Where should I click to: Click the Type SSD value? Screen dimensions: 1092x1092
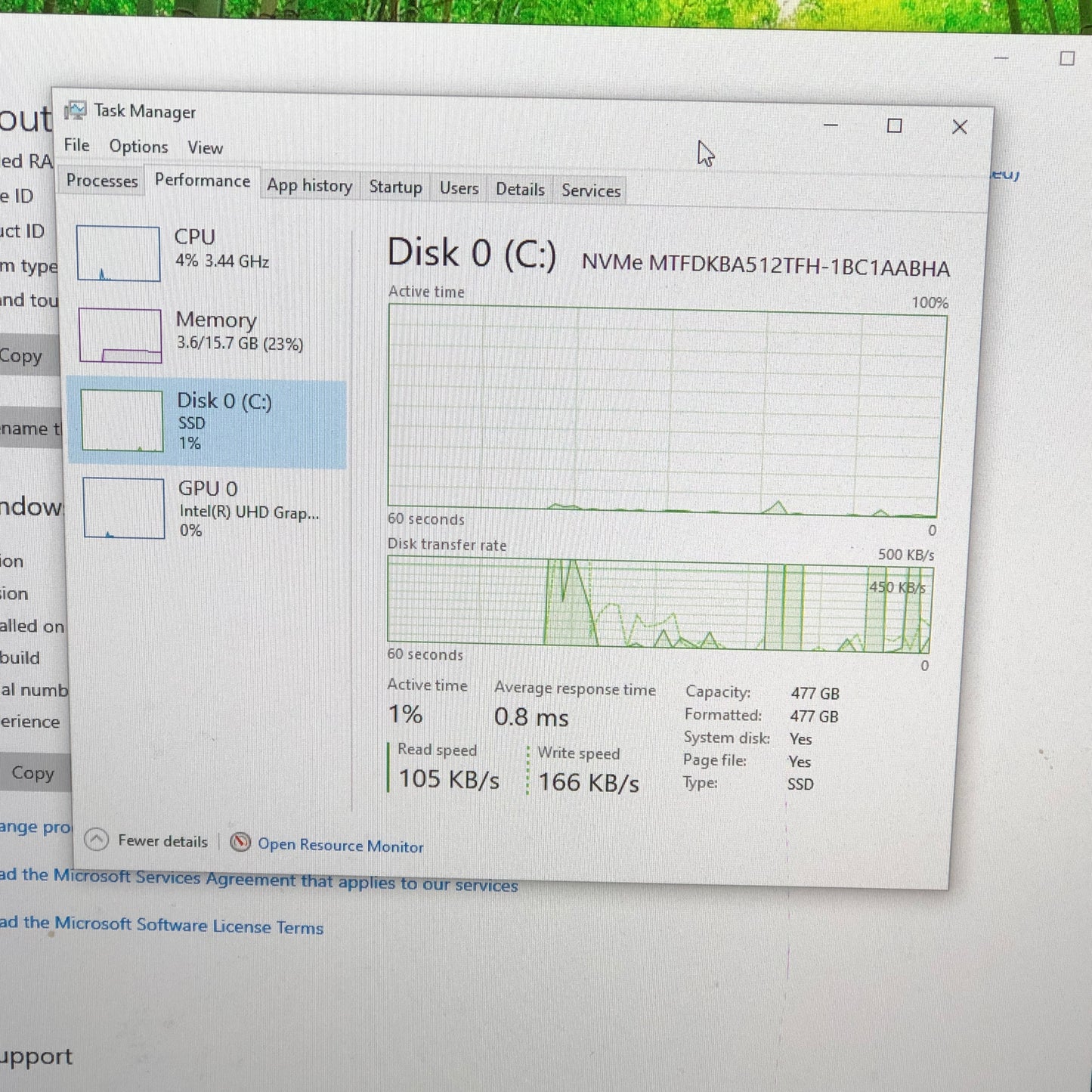tap(800, 784)
